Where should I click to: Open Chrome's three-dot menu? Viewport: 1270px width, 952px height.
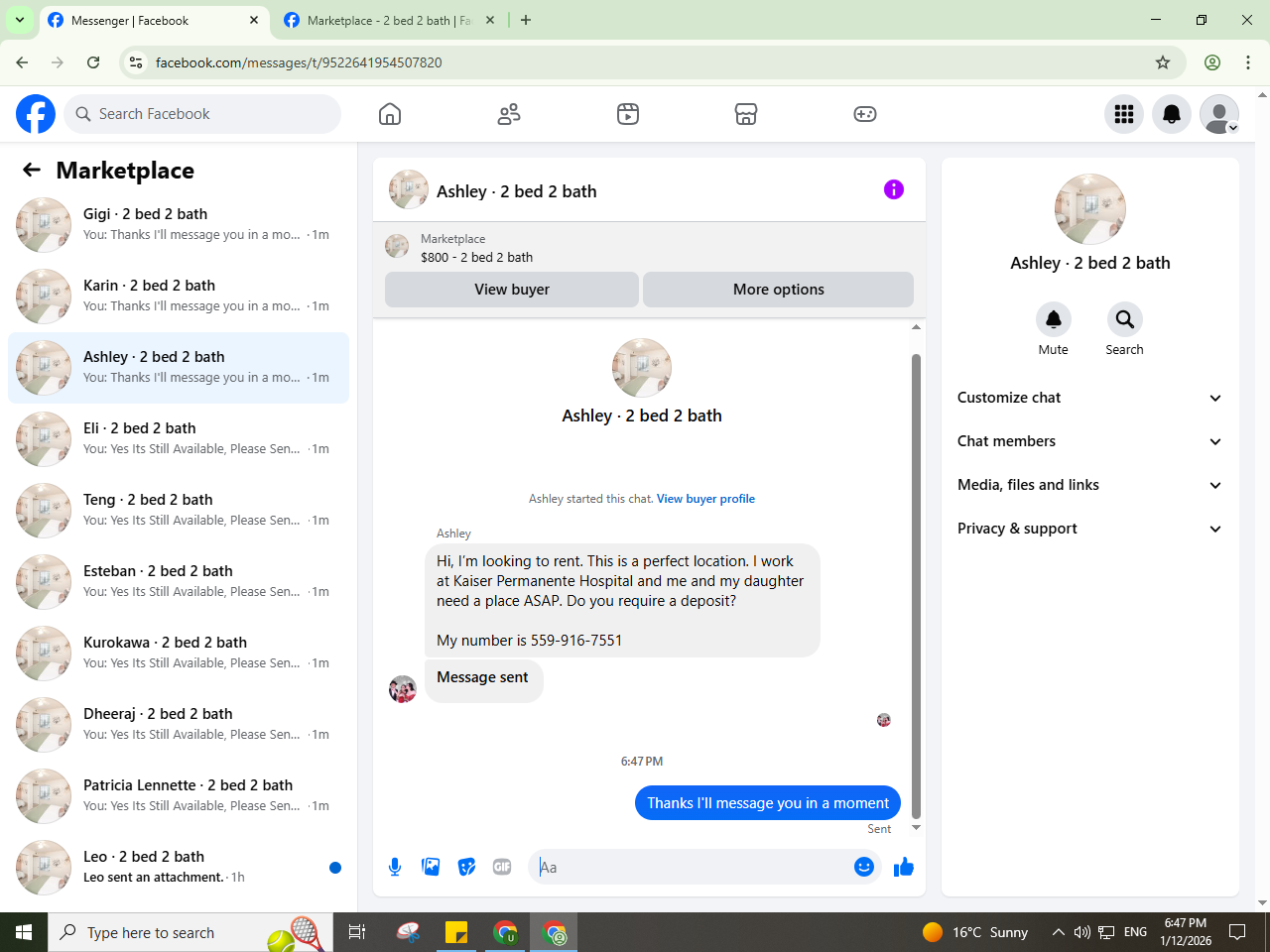click(x=1248, y=62)
